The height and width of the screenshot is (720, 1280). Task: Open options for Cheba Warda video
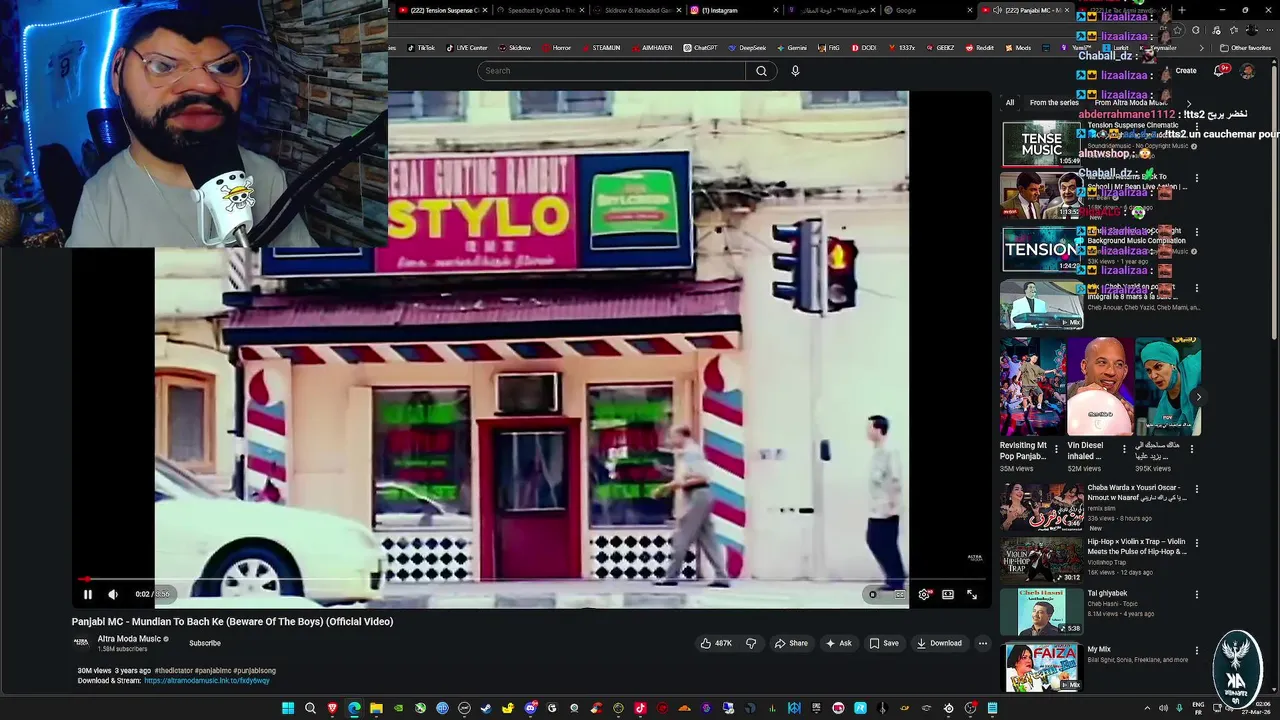(1197, 490)
